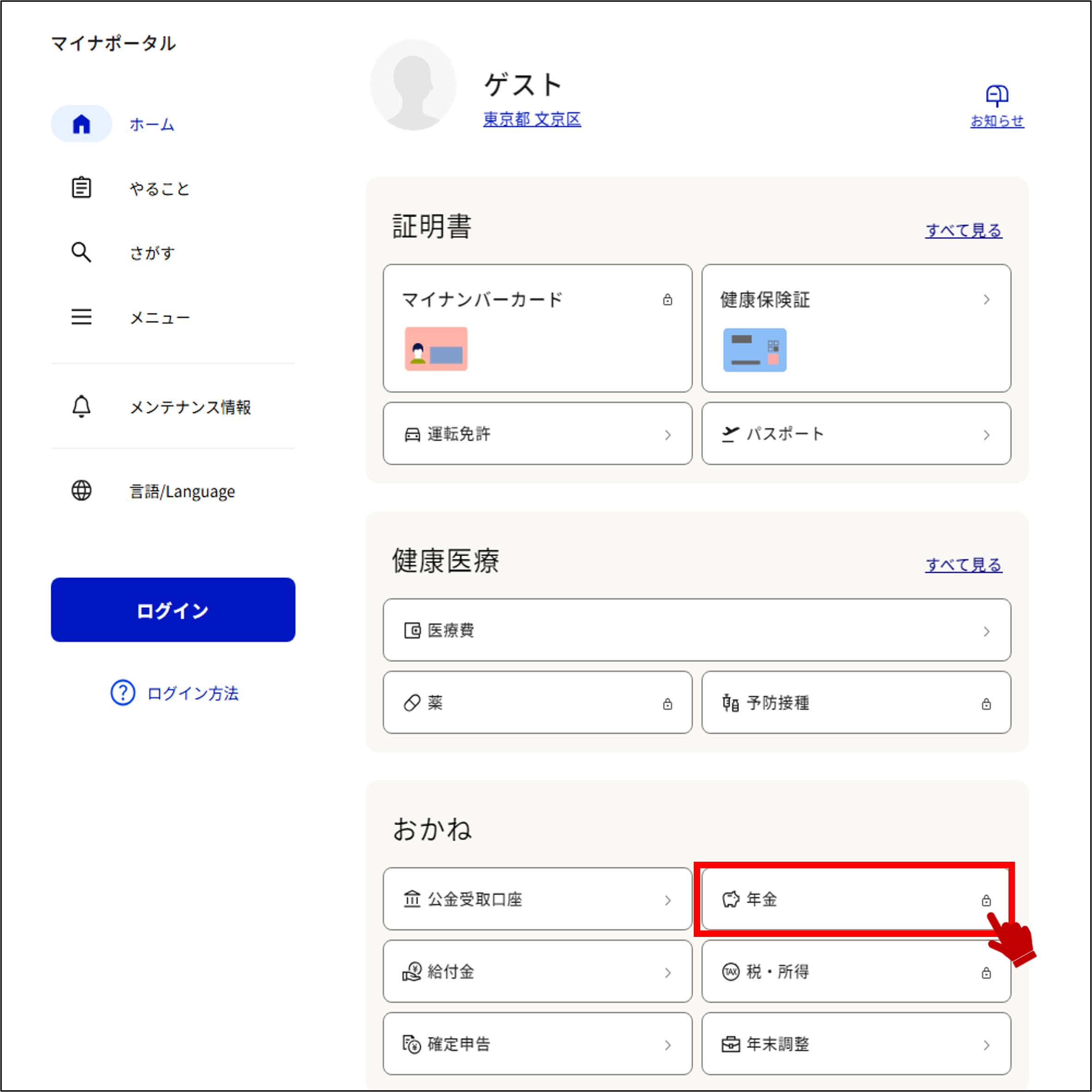
Task: Click the 運転免許 label
Action: click(459, 434)
